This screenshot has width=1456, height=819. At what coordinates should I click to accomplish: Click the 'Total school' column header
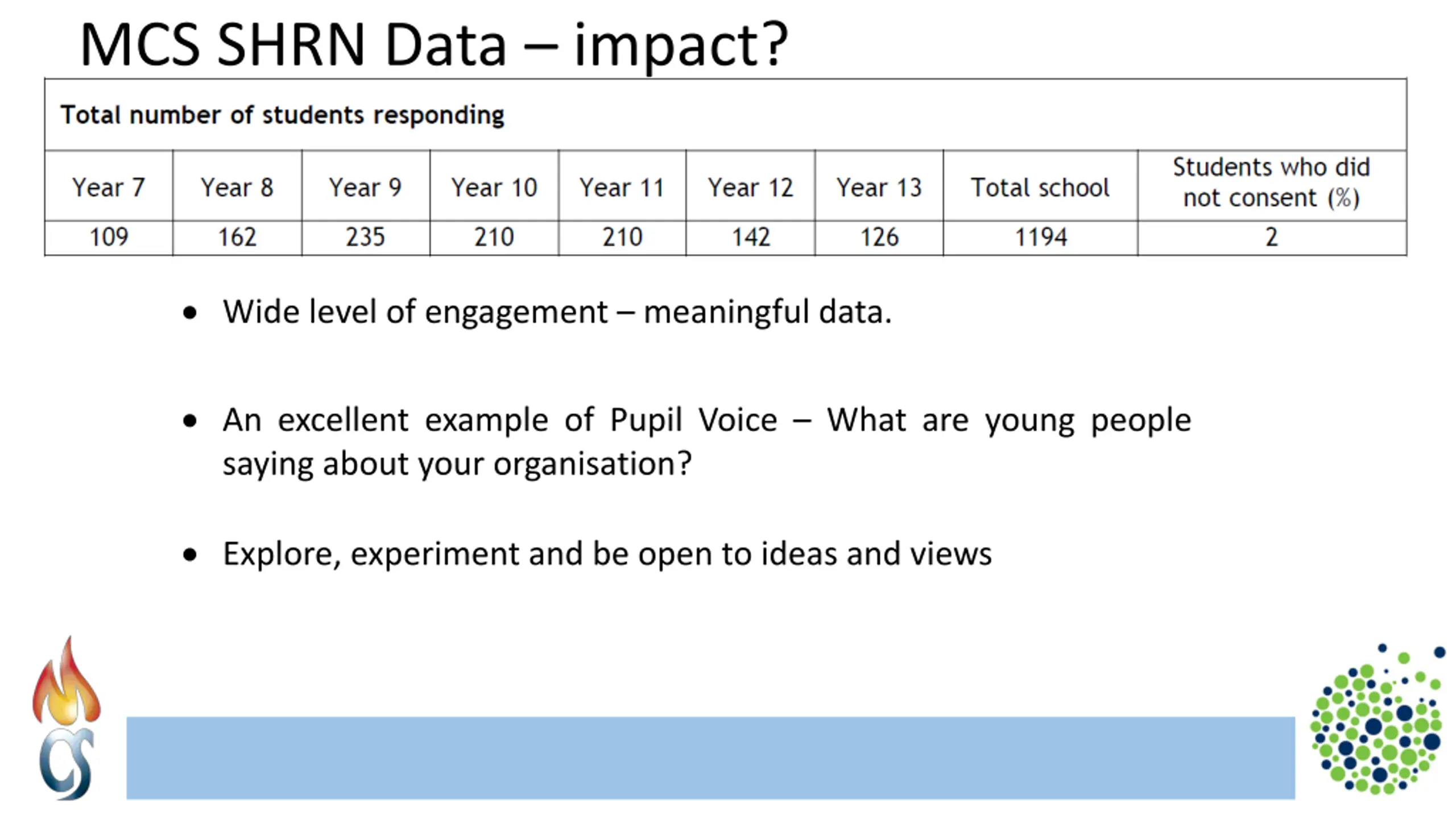(1040, 187)
